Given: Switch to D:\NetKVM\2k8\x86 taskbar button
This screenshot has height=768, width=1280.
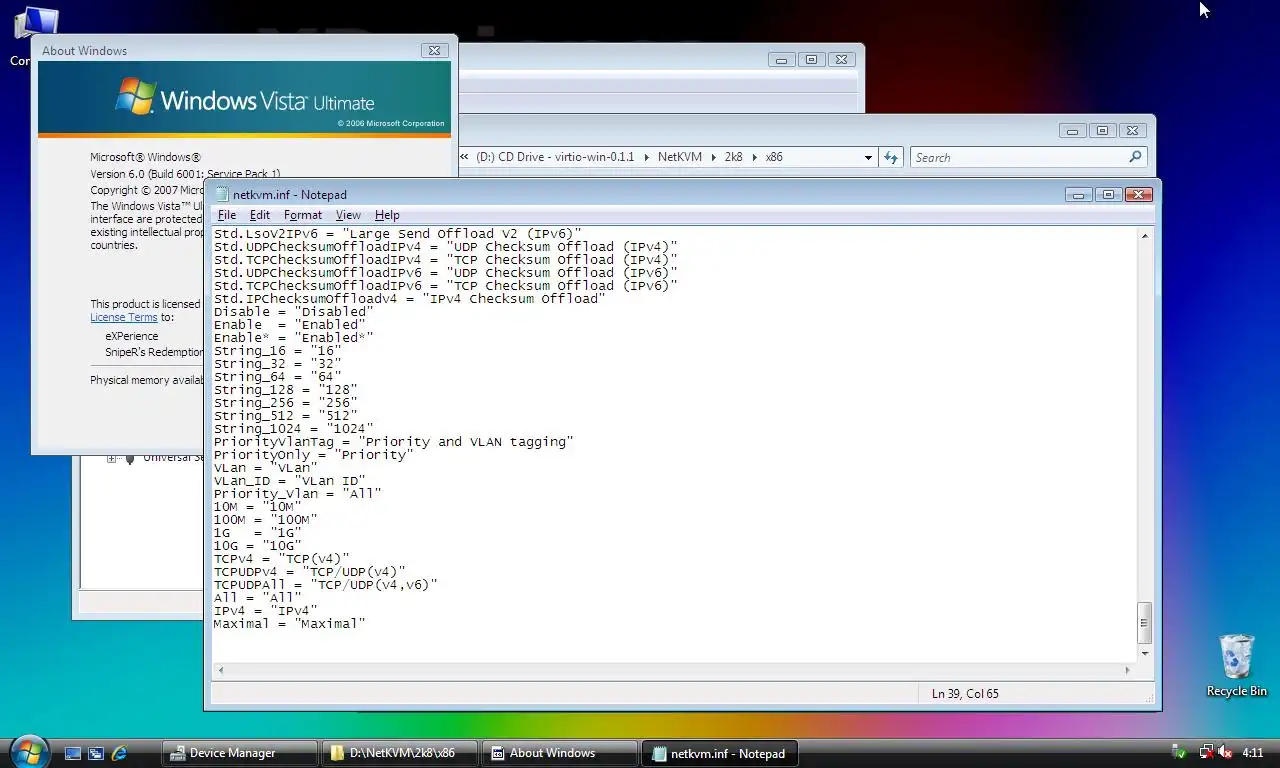Looking at the screenshot, I should coord(400,753).
